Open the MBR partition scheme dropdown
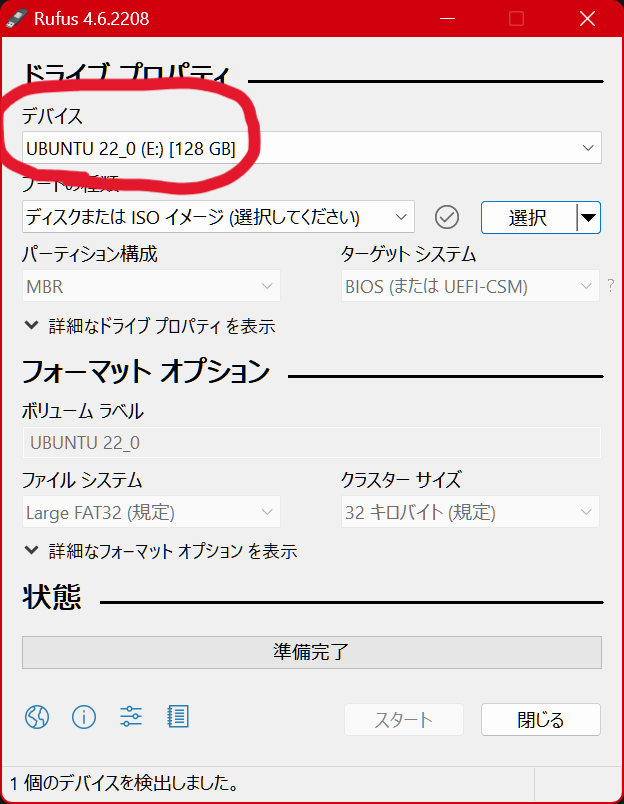Image resolution: width=624 pixels, height=804 pixels. tap(151, 286)
